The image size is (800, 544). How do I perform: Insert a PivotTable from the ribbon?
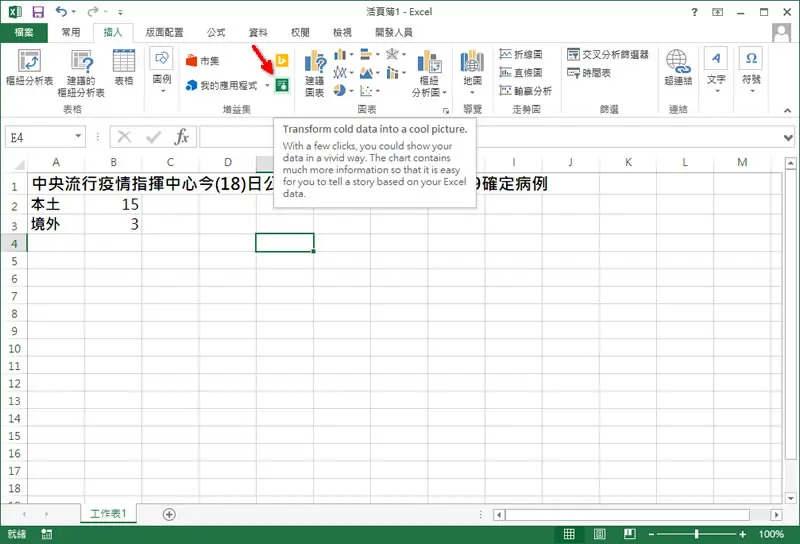point(29,67)
